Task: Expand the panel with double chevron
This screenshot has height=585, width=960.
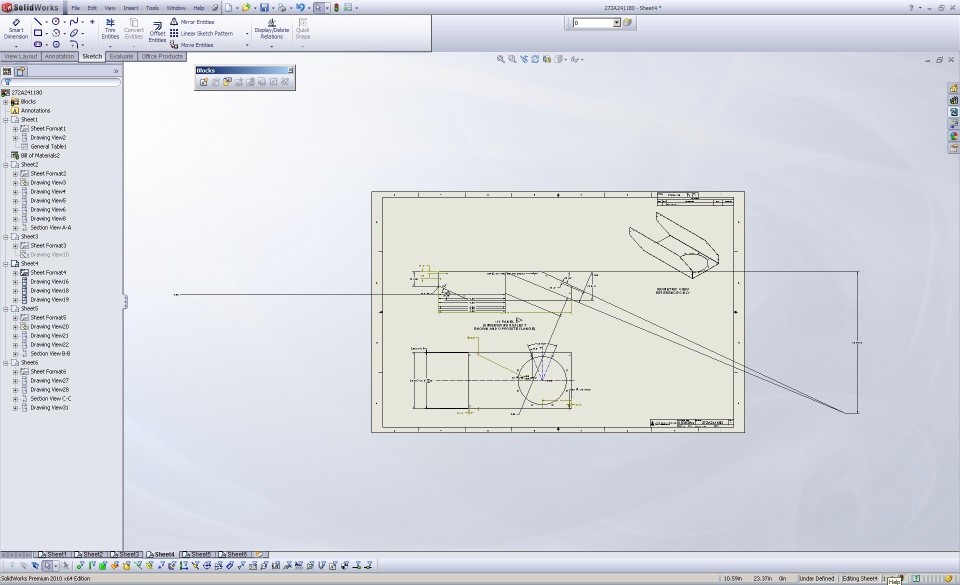Action: 116,72
